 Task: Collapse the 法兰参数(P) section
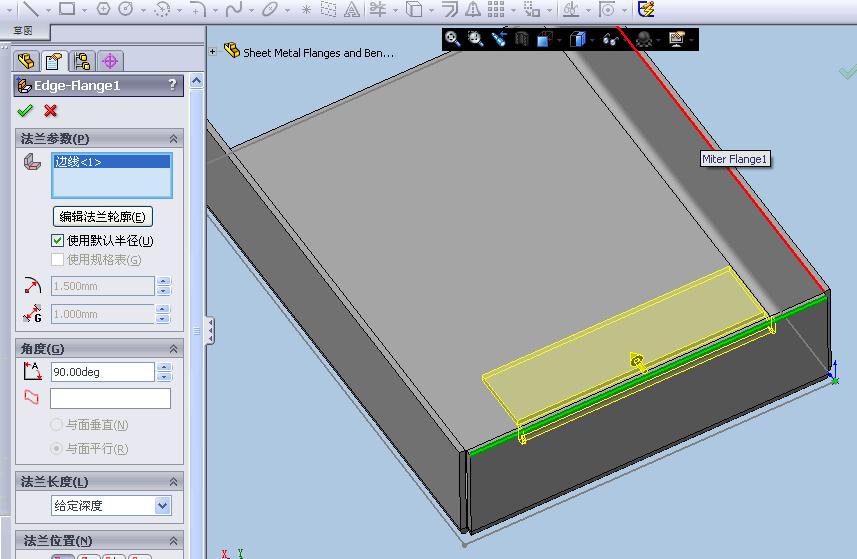(x=173, y=139)
